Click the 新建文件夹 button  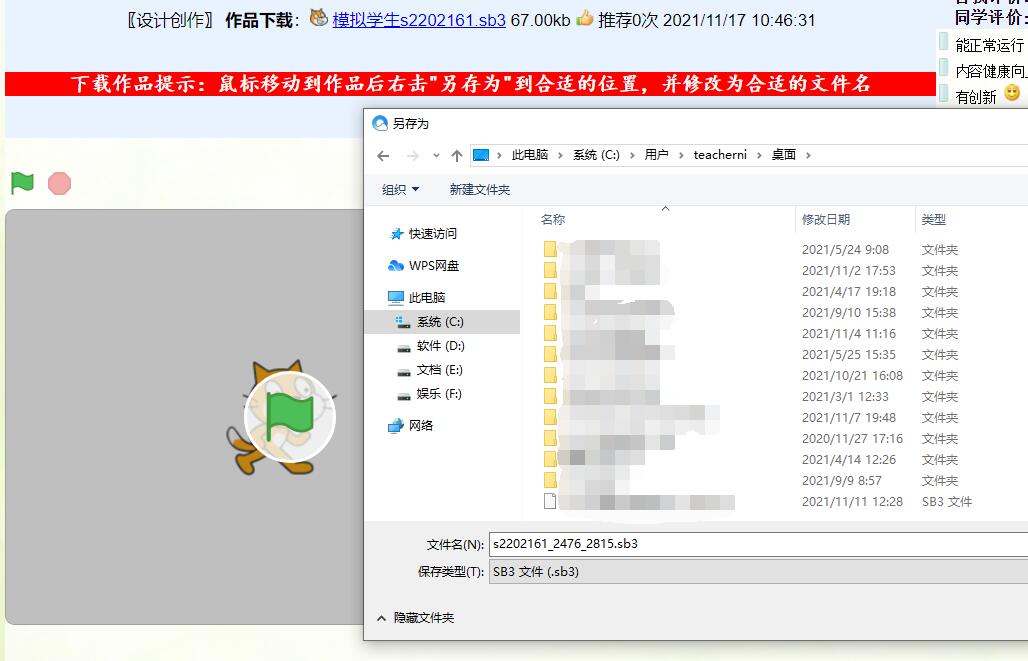(479, 190)
